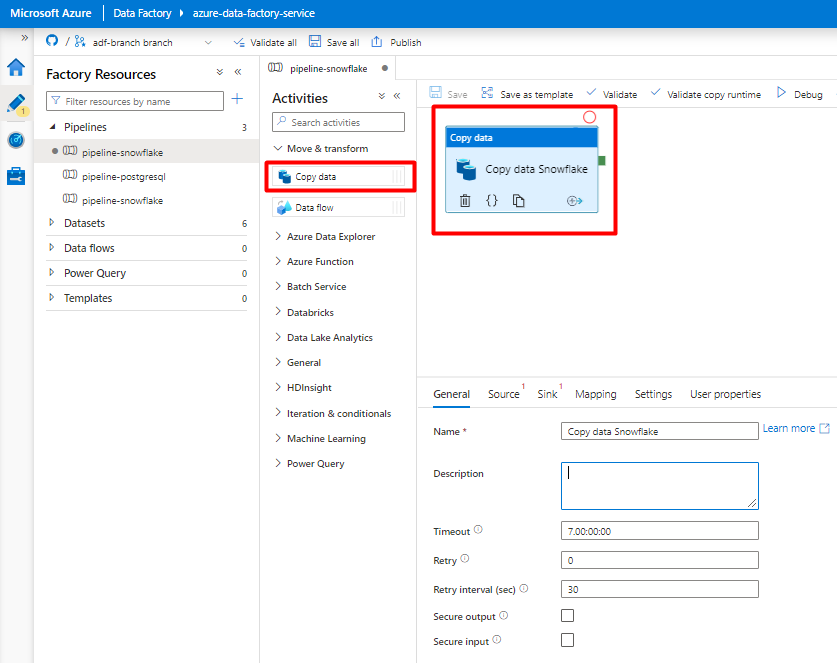The height and width of the screenshot is (663, 837).
Task: Collapse the Activities pane
Action: click(397, 96)
